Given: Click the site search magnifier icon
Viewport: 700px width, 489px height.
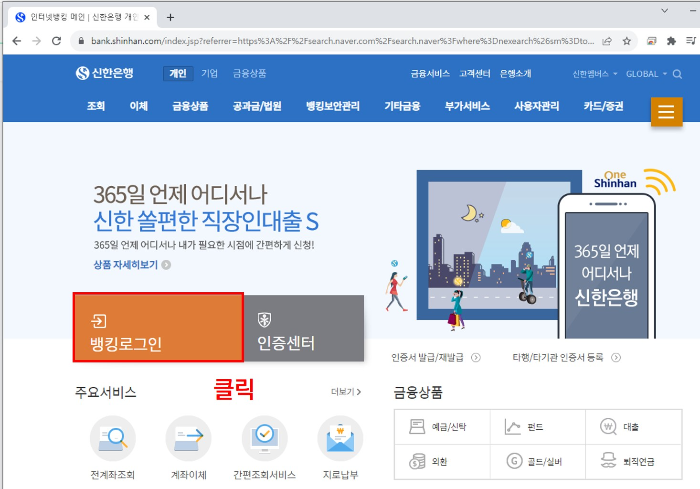Looking at the screenshot, I should click(x=677, y=74).
